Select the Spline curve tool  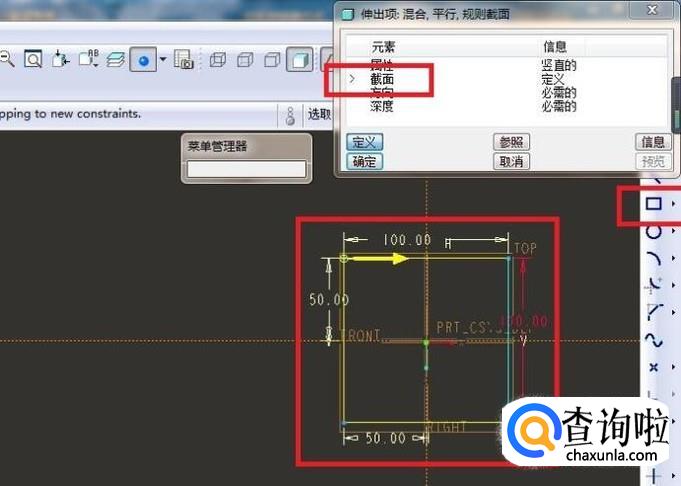653,340
